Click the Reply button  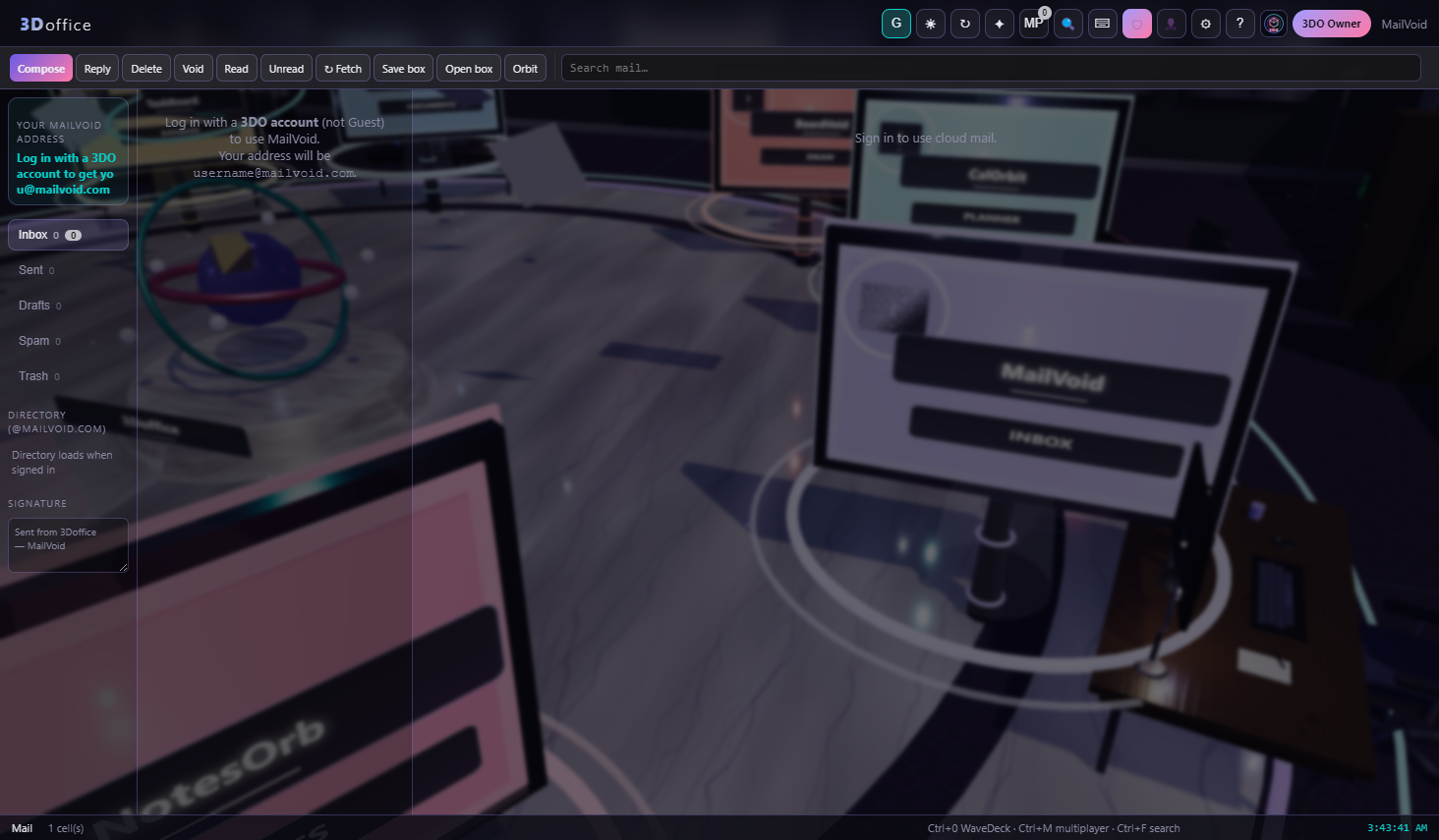click(x=97, y=69)
